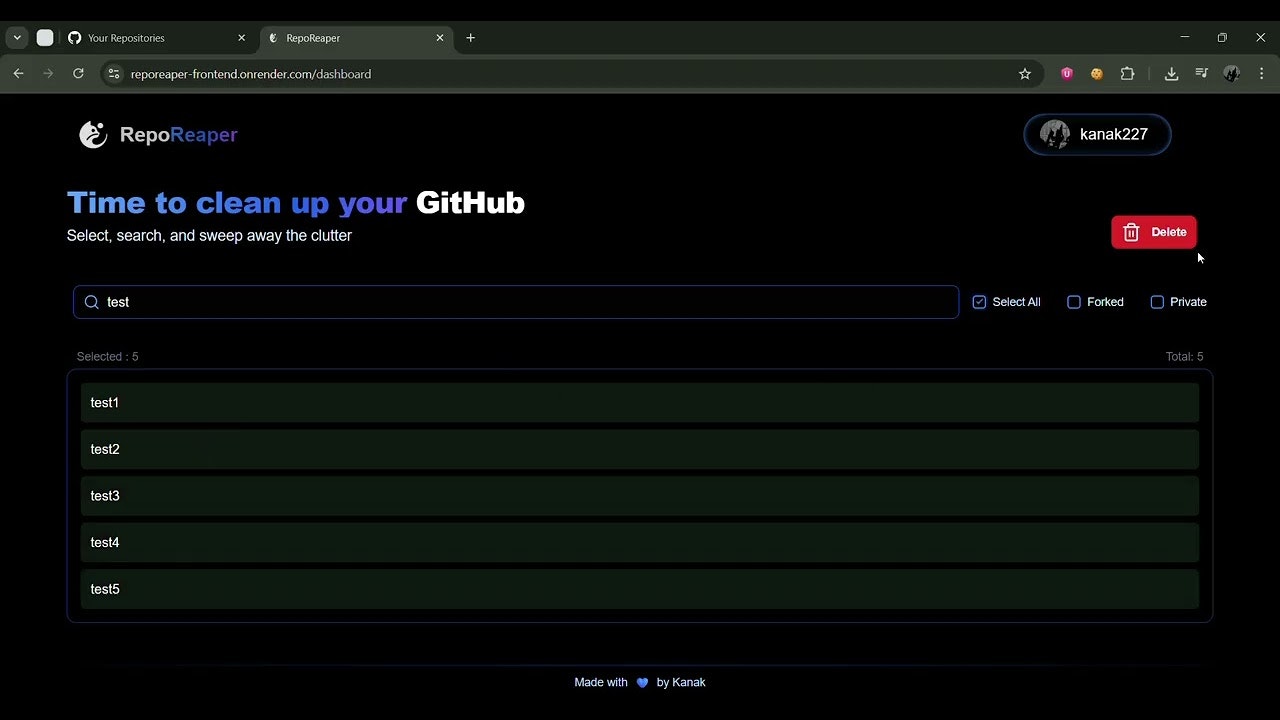Click the search magnifier icon

click(x=91, y=302)
